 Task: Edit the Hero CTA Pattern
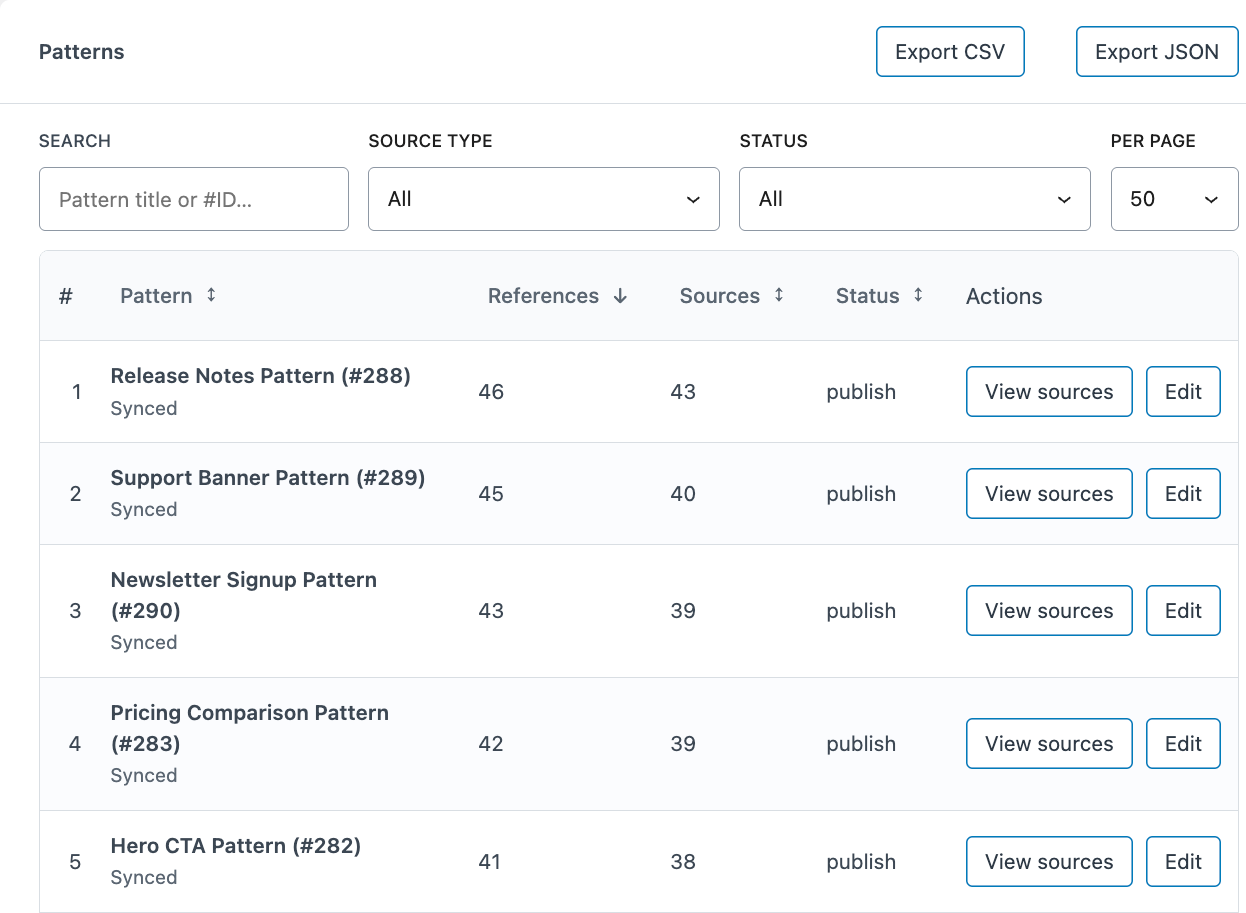coord(1183,861)
